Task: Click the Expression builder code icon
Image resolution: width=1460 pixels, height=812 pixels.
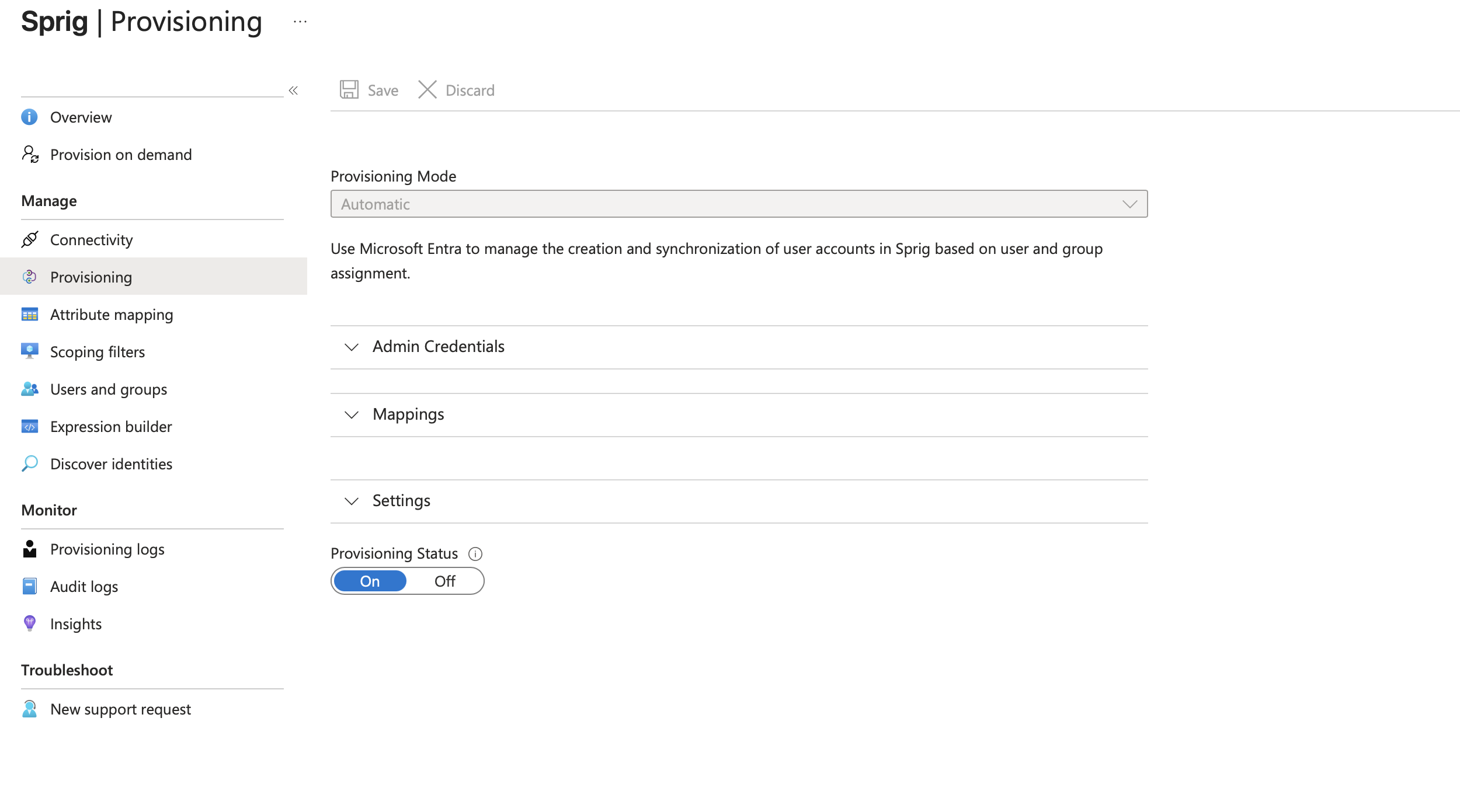Action: [30, 427]
